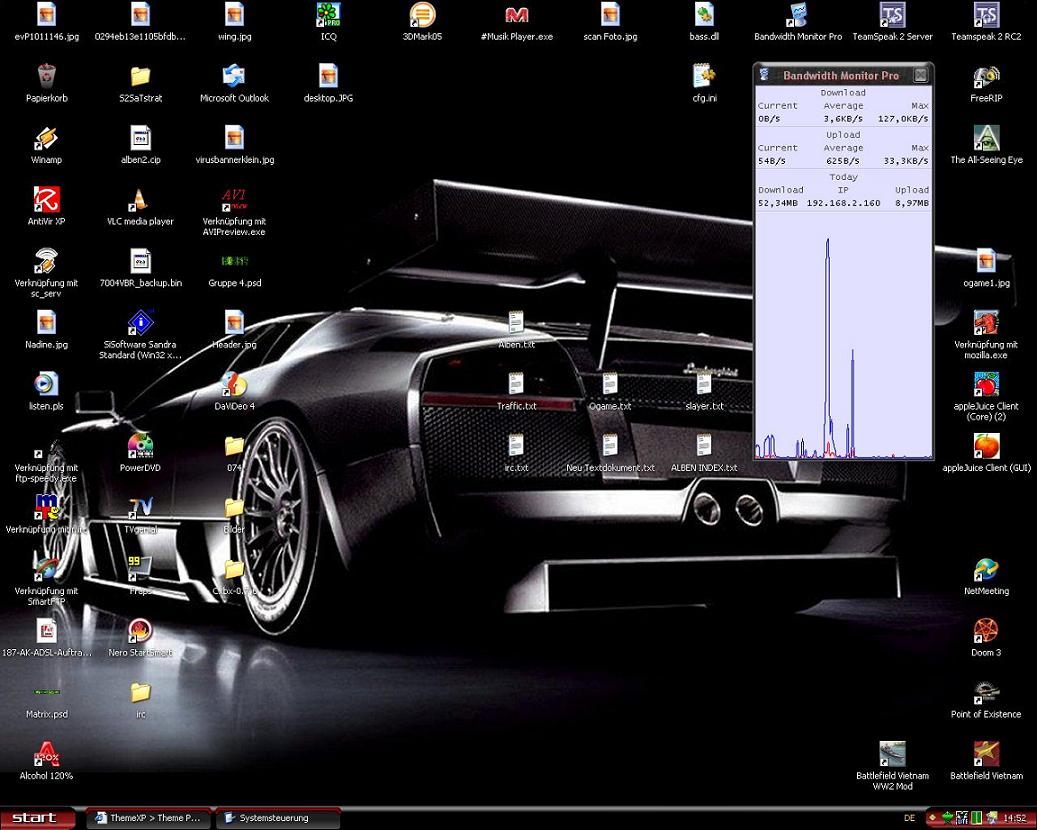The height and width of the screenshot is (830, 1037).
Task: Select the AntiVir XP icon
Action: (x=46, y=200)
